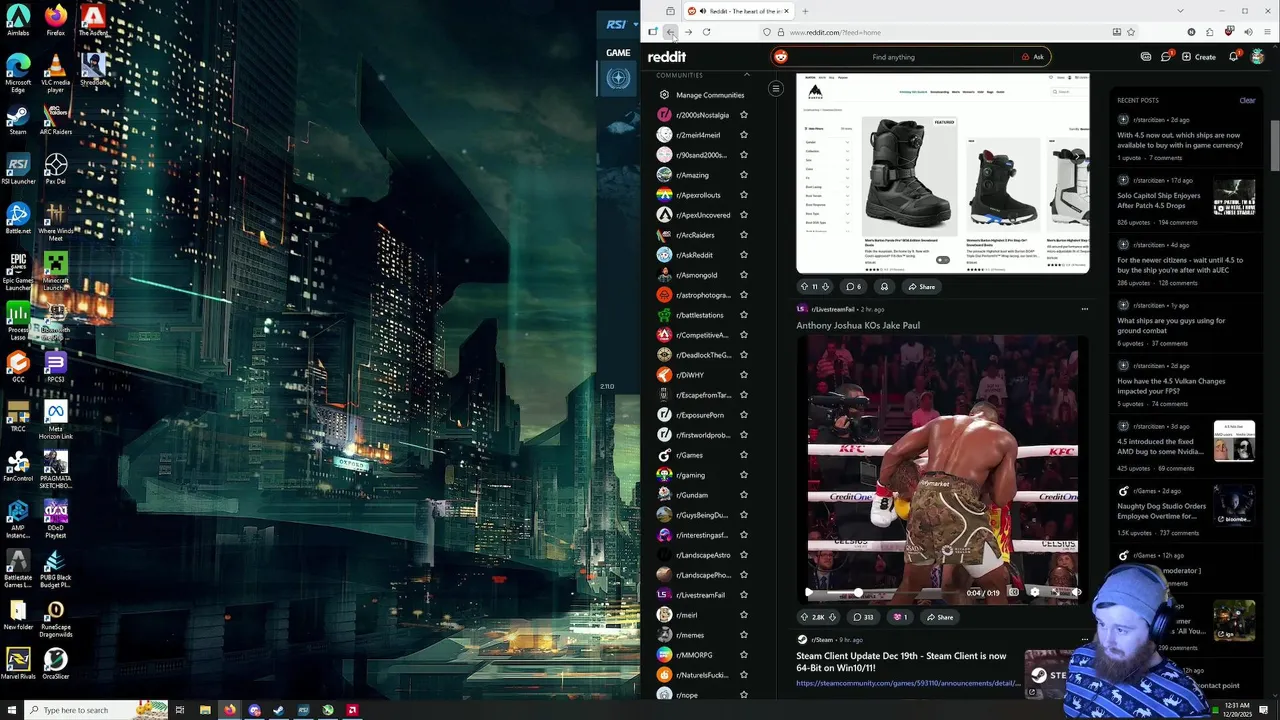Image resolution: width=1280 pixels, height=720 pixels.
Task: Open r/battlestations in the community list
Action: [x=699, y=315]
